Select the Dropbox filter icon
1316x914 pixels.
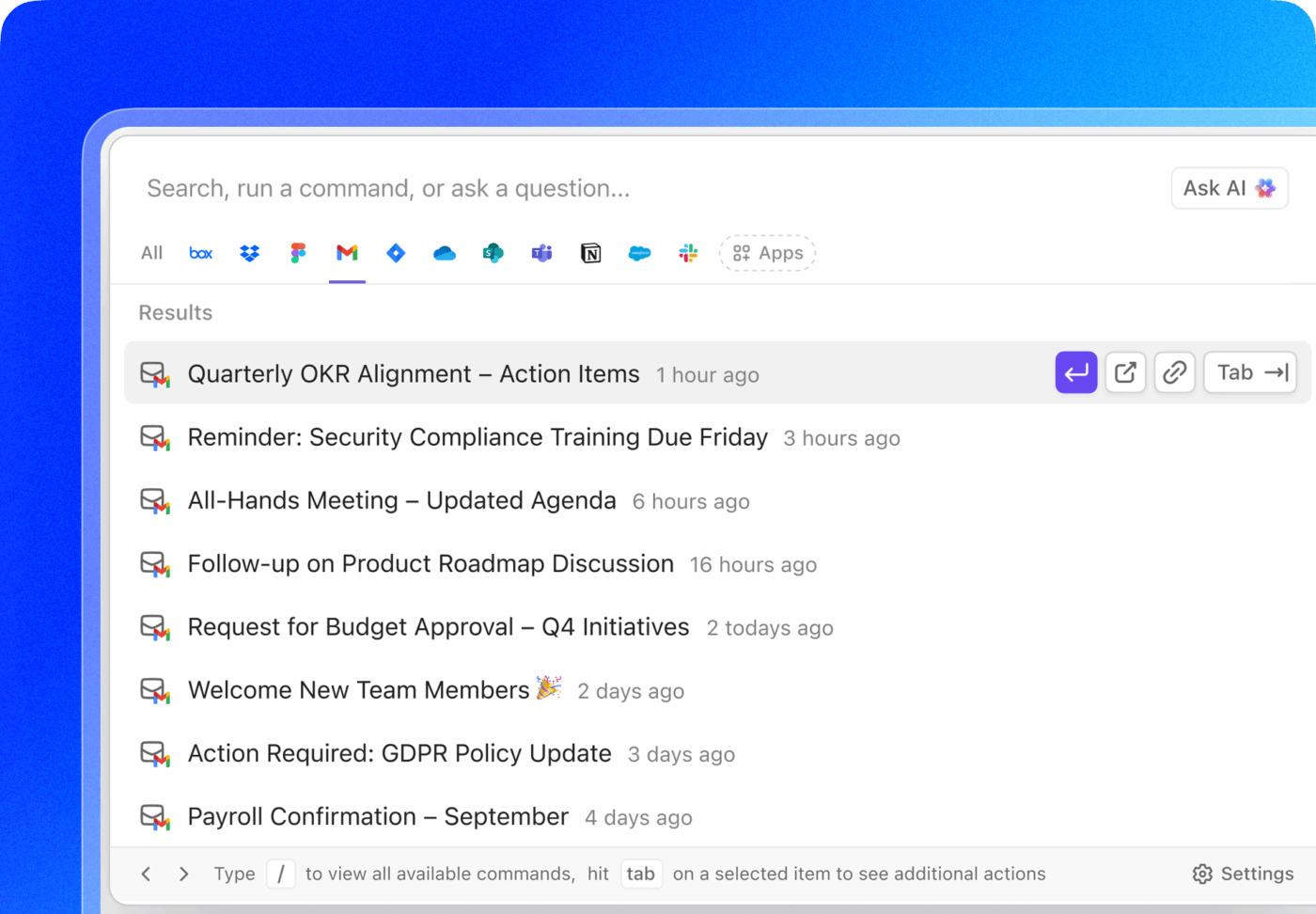[249, 253]
